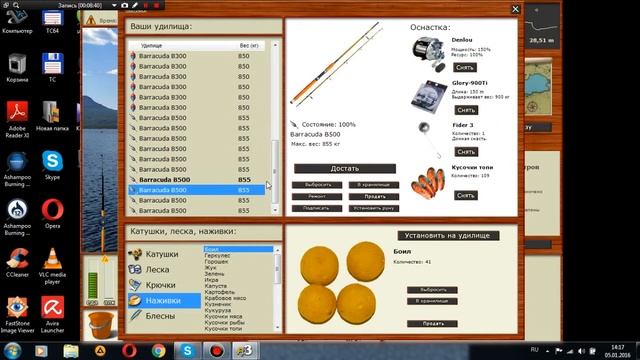Viewport: 640px width, 360px height.
Task: Click the bucket icon in the game window
Action: tap(100, 325)
